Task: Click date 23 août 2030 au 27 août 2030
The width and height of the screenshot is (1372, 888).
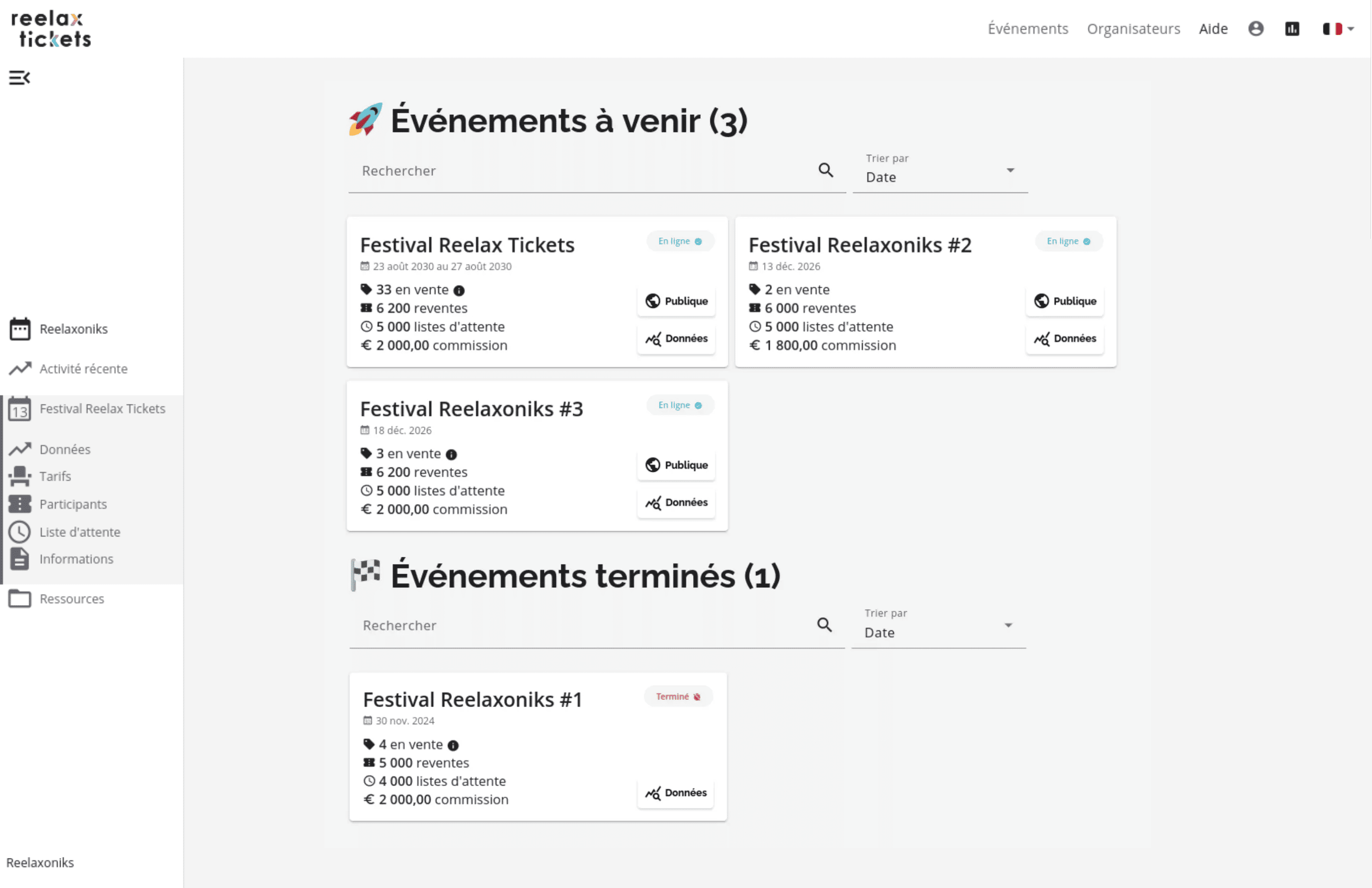Action: coord(442,266)
